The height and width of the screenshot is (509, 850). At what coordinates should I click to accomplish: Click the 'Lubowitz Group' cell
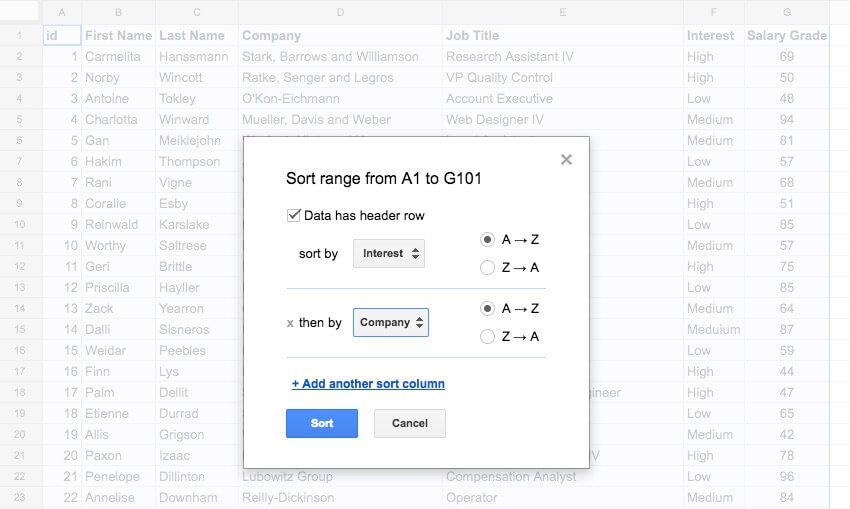[x=340, y=476]
